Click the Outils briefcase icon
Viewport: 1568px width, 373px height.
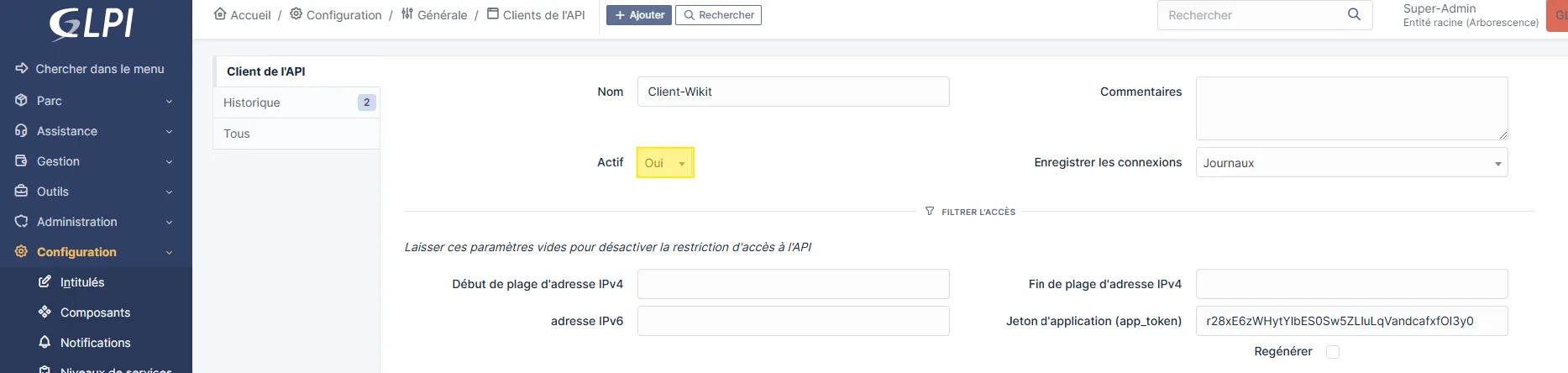22,192
